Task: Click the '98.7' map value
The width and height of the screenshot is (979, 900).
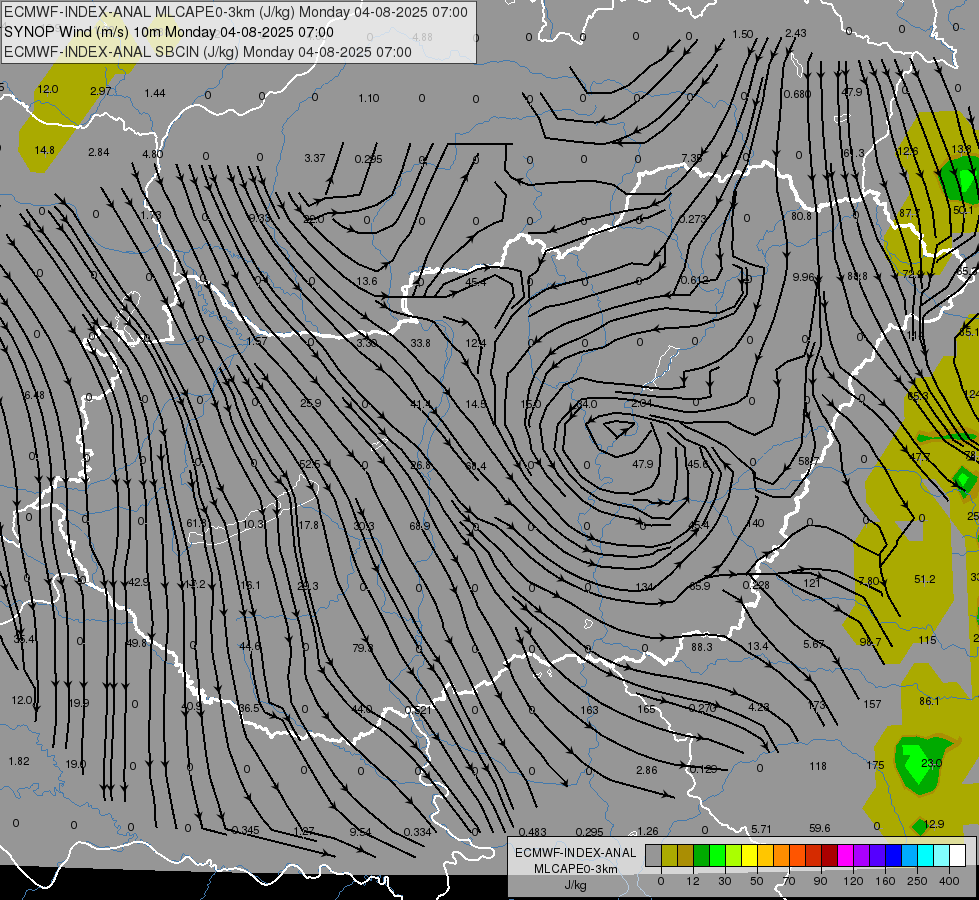Action: pos(870,641)
